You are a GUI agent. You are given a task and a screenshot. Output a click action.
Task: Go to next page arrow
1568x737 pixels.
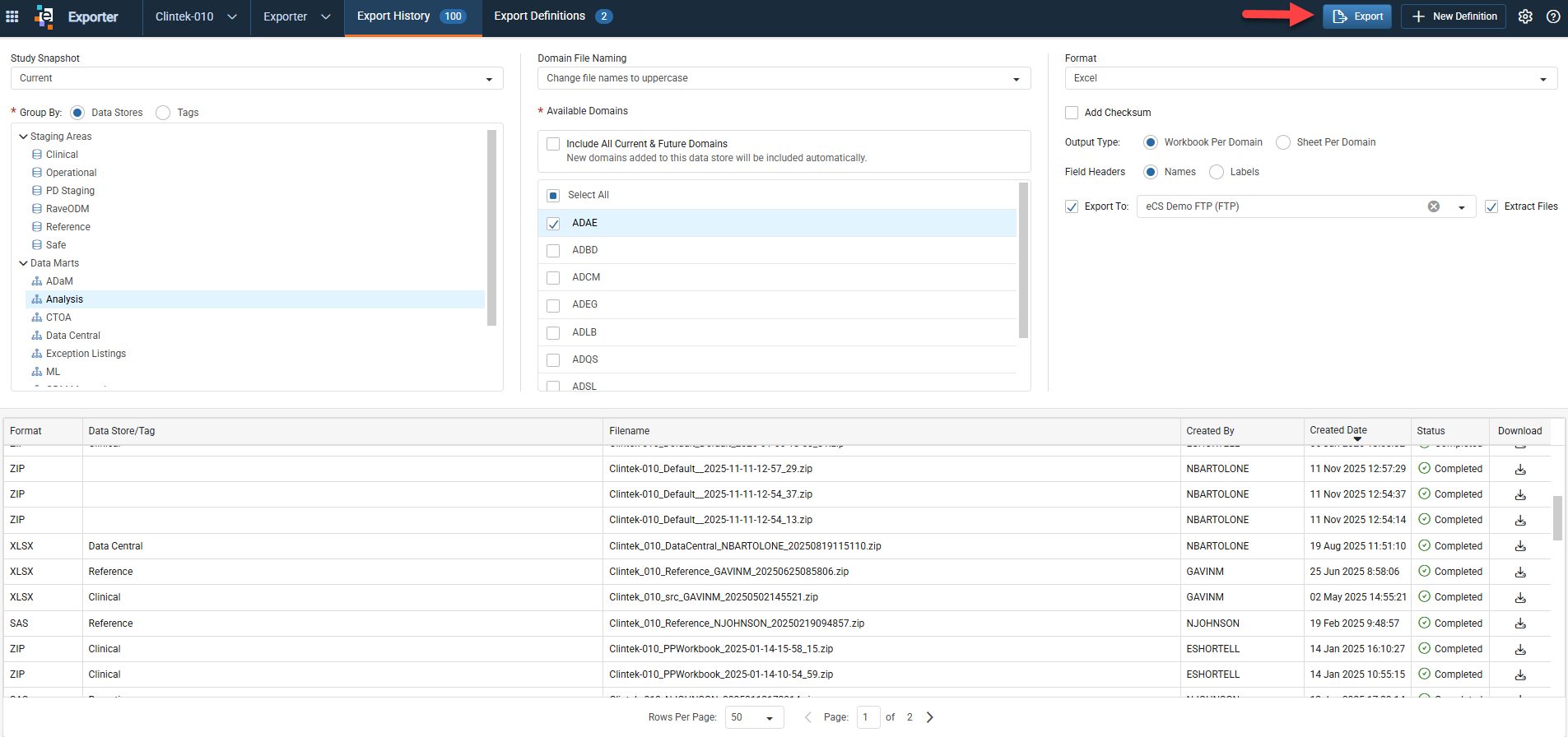[930, 717]
